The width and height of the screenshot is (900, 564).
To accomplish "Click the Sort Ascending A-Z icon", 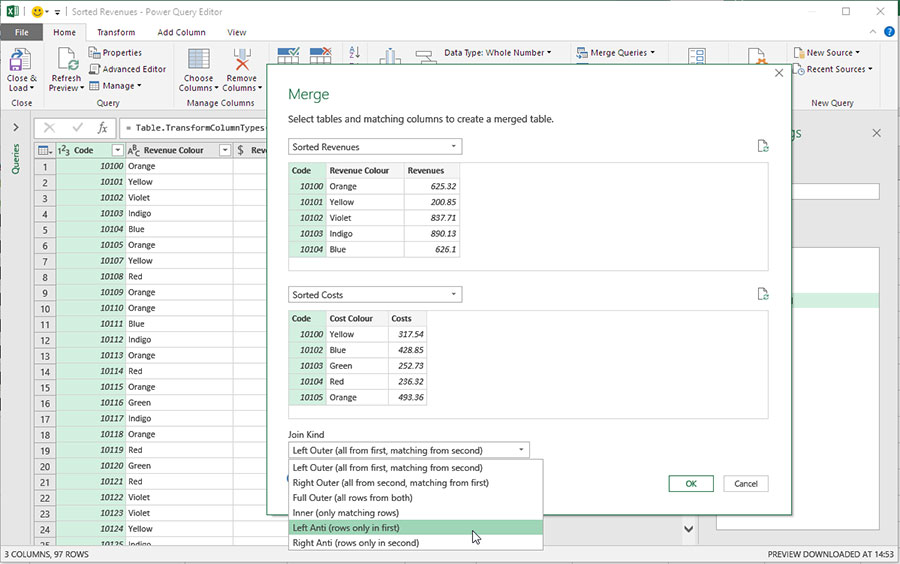I will pyautogui.click(x=354, y=53).
